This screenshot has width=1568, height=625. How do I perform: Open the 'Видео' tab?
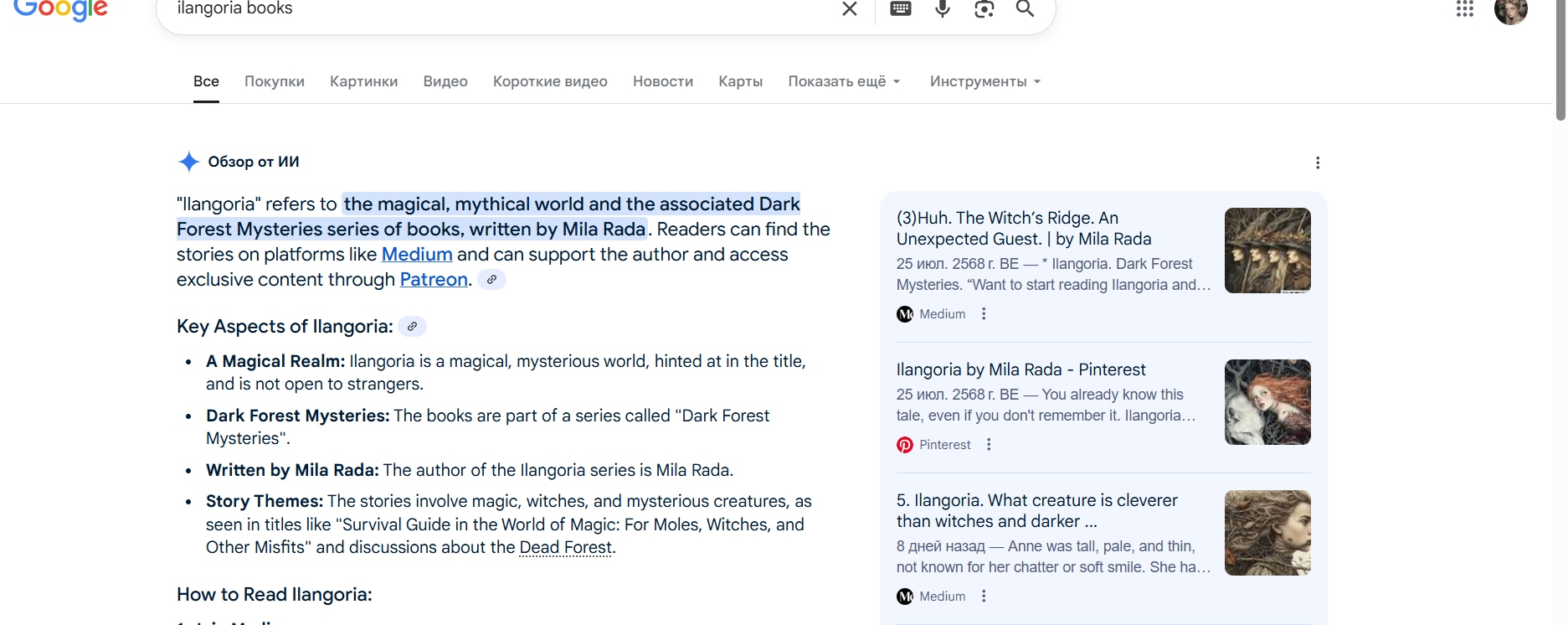445,81
